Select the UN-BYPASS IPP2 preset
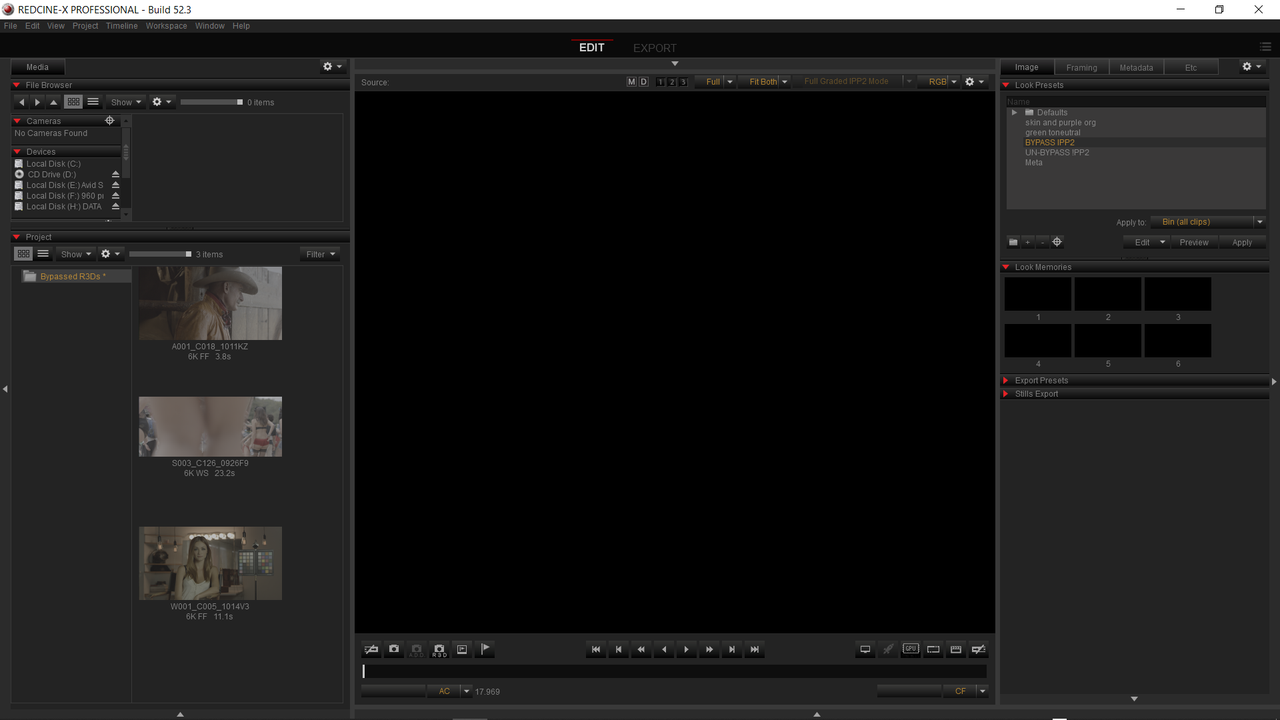 (1057, 153)
